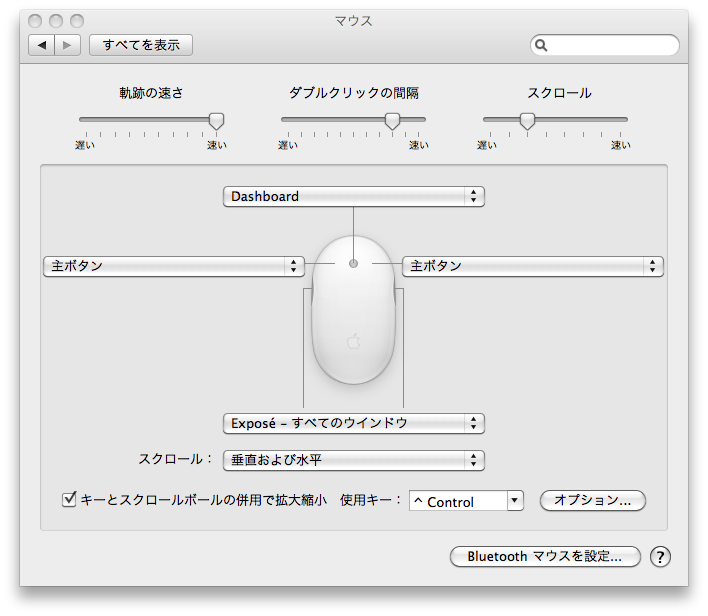The height and width of the screenshot is (616, 708).
Task: Click the red close window button
Action: 37,20
